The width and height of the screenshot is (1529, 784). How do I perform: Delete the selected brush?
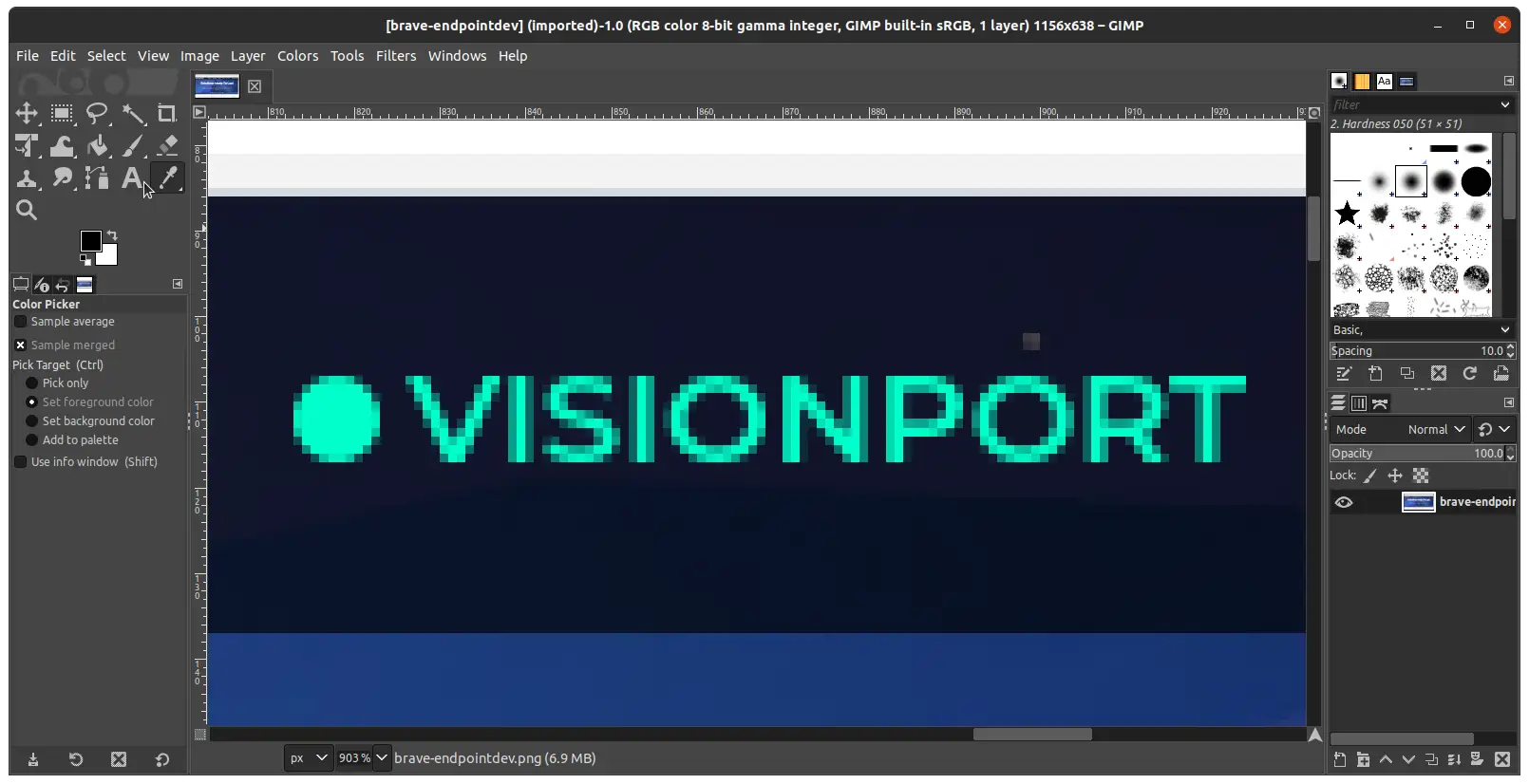pyautogui.click(x=1439, y=374)
